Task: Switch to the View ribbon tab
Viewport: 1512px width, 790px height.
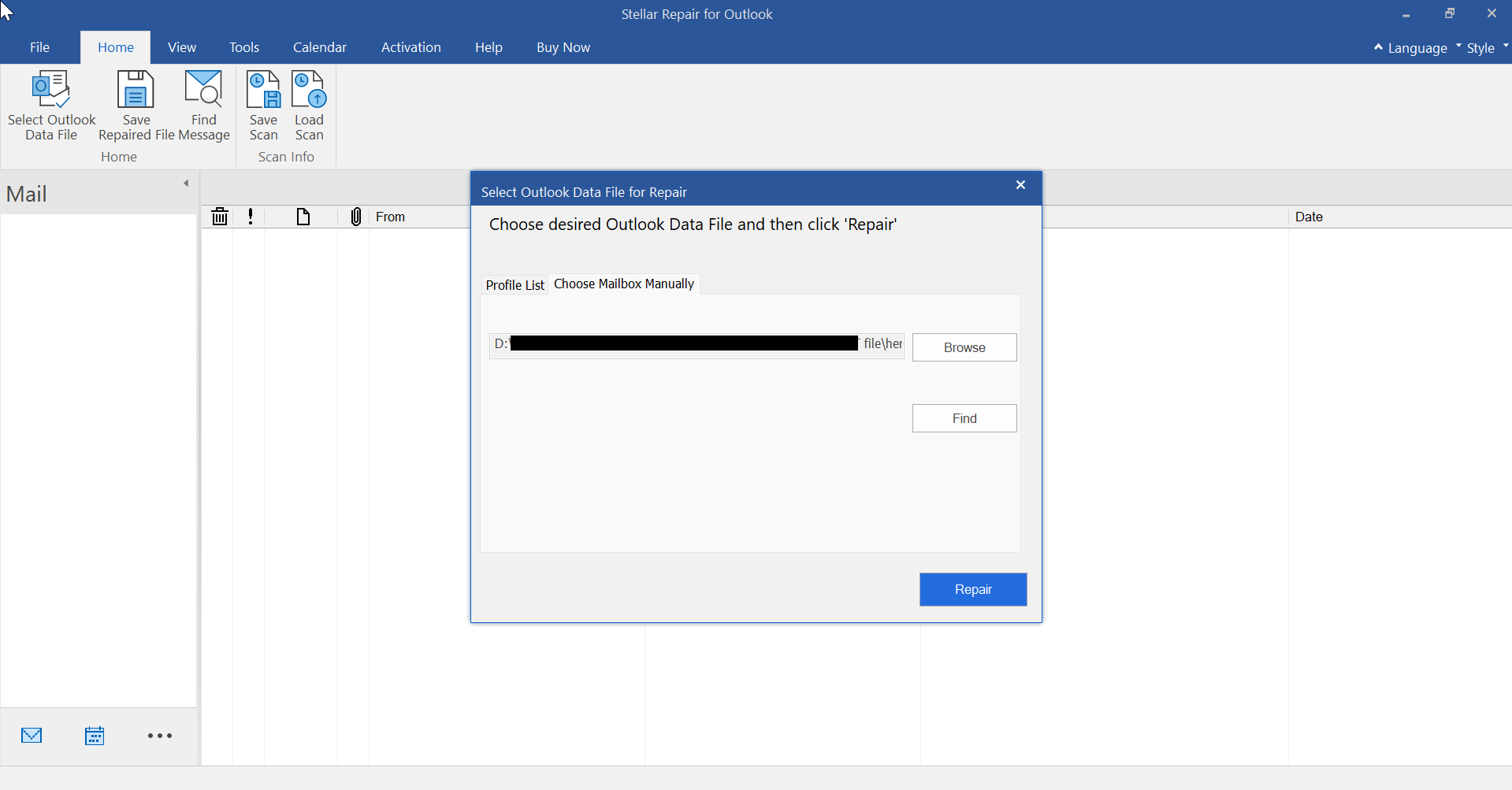Action: (182, 47)
